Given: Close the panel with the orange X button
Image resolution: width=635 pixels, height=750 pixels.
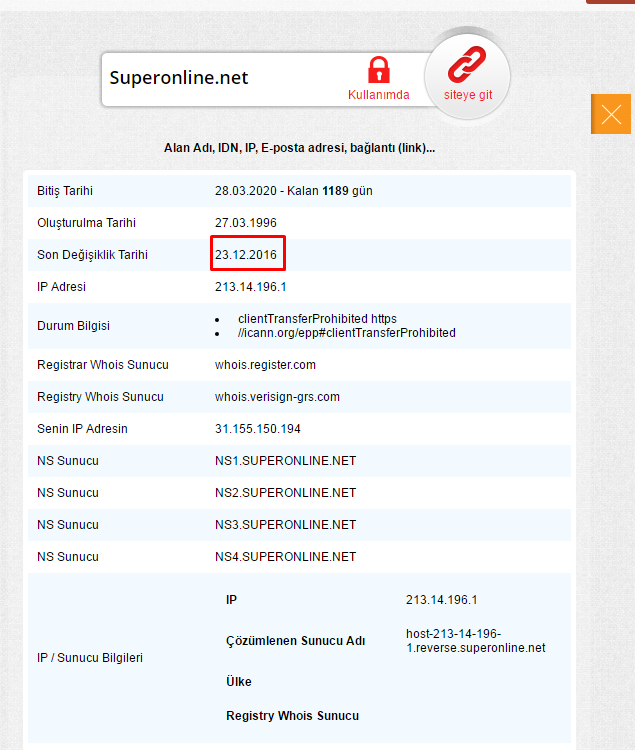Looking at the screenshot, I should [x=611, y=114].
